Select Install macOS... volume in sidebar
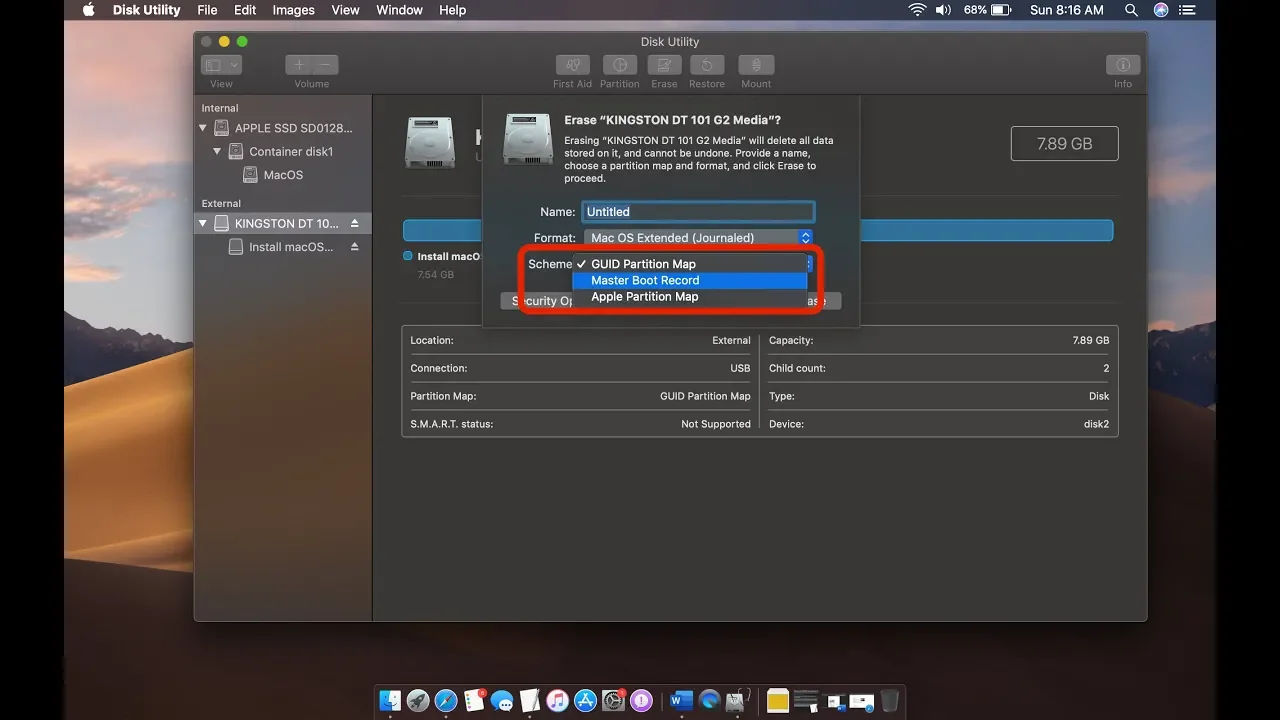This screenshot has width=1280, height=720. pos(283,247)
